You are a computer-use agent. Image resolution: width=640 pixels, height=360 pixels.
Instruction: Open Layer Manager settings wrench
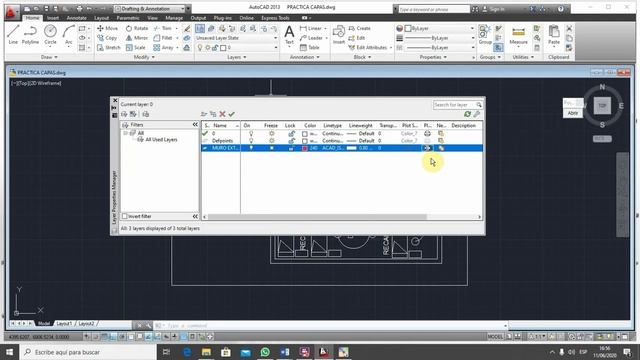tap(477, 114)
